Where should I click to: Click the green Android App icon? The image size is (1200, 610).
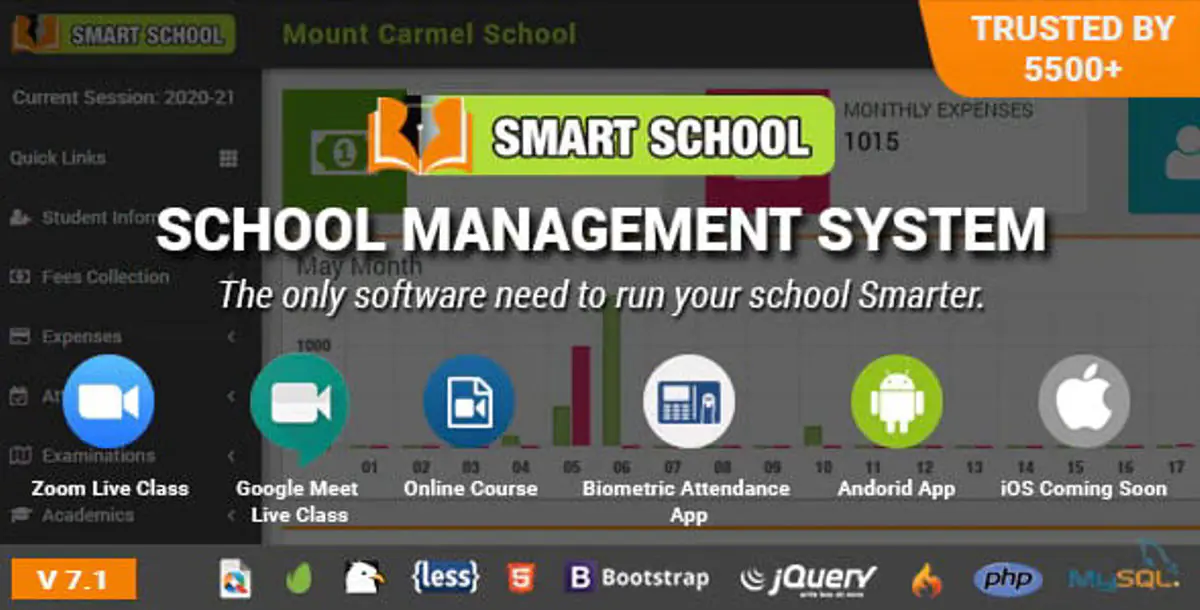(897, 401)
